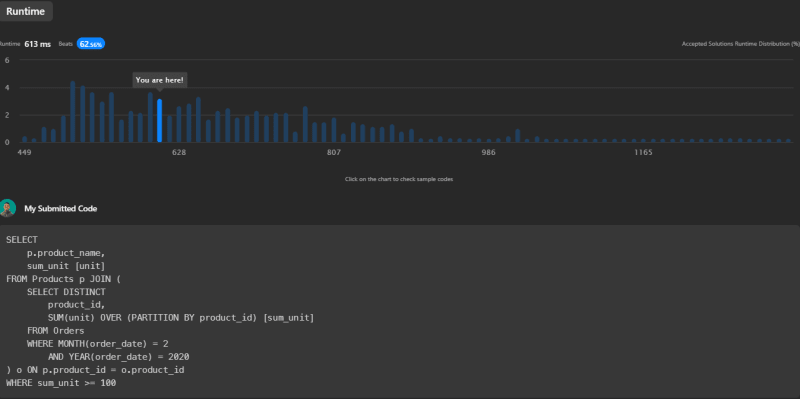800x399 pixels.
Task: Click the y-axis label 4
Action: [7, 88]
